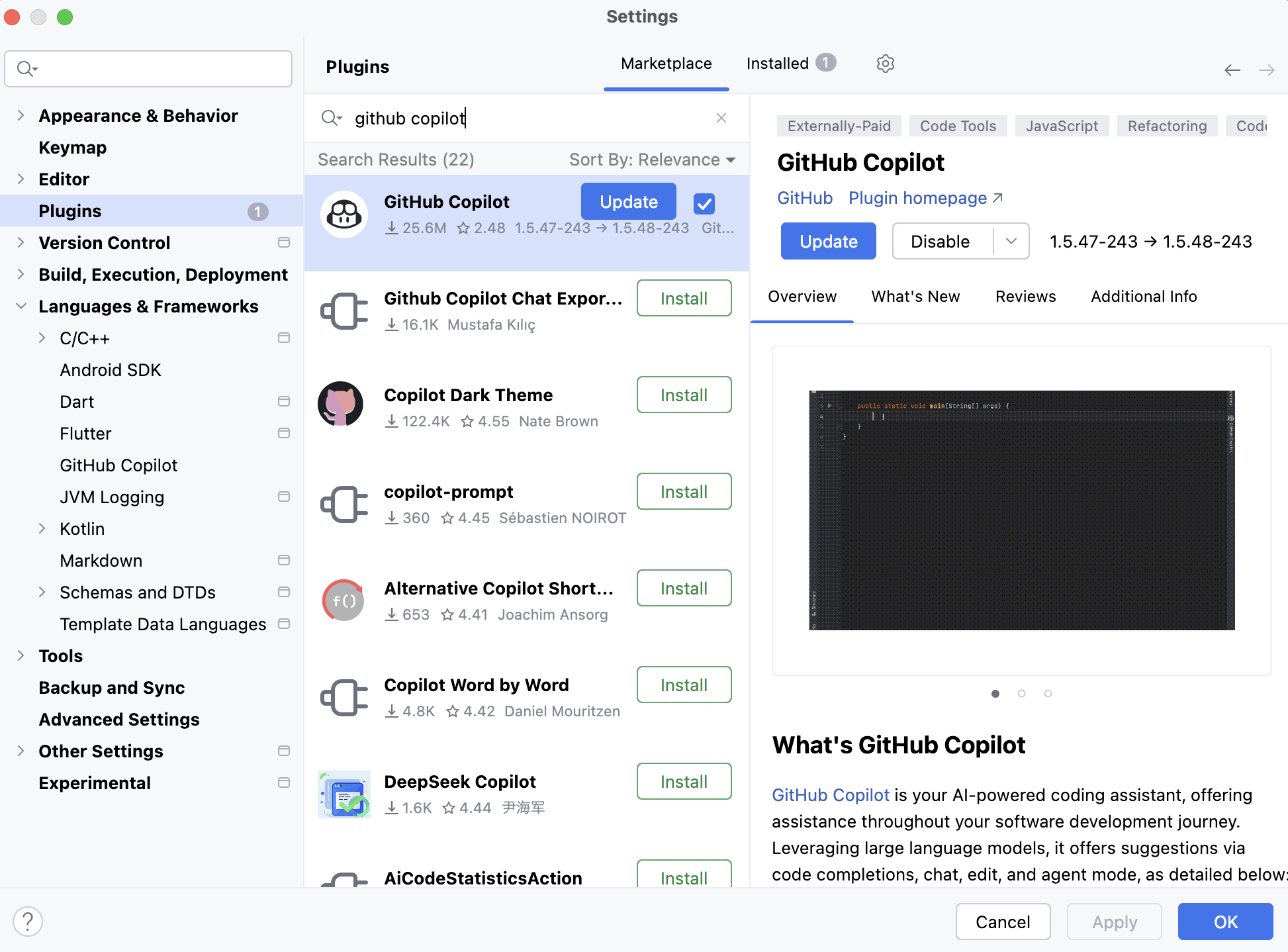Clear the search query with the X icon
Image resolution: width=1288 pixels, height=952 pixels.
click(x=721, y=118)
